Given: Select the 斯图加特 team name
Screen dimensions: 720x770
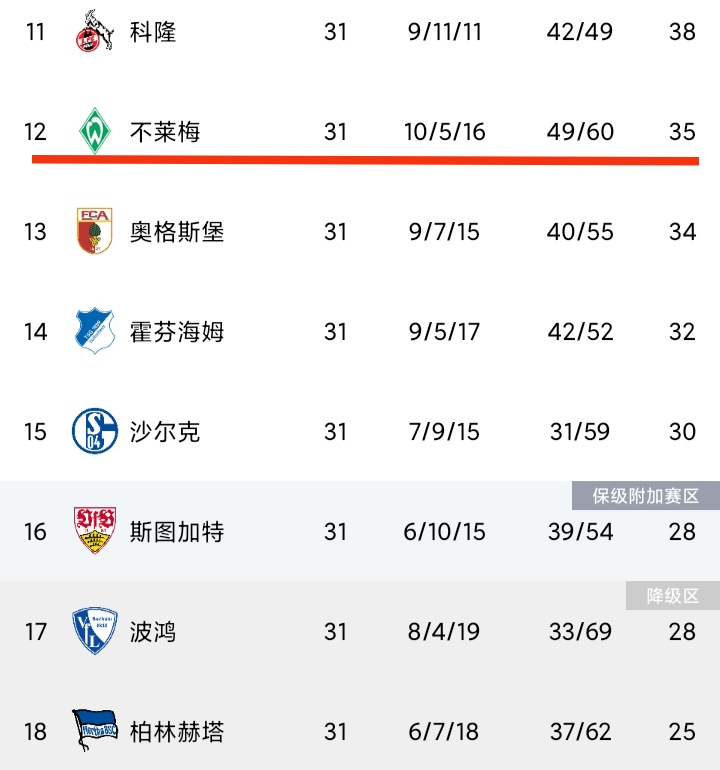Looking at the screenshot, I should 177,532.
